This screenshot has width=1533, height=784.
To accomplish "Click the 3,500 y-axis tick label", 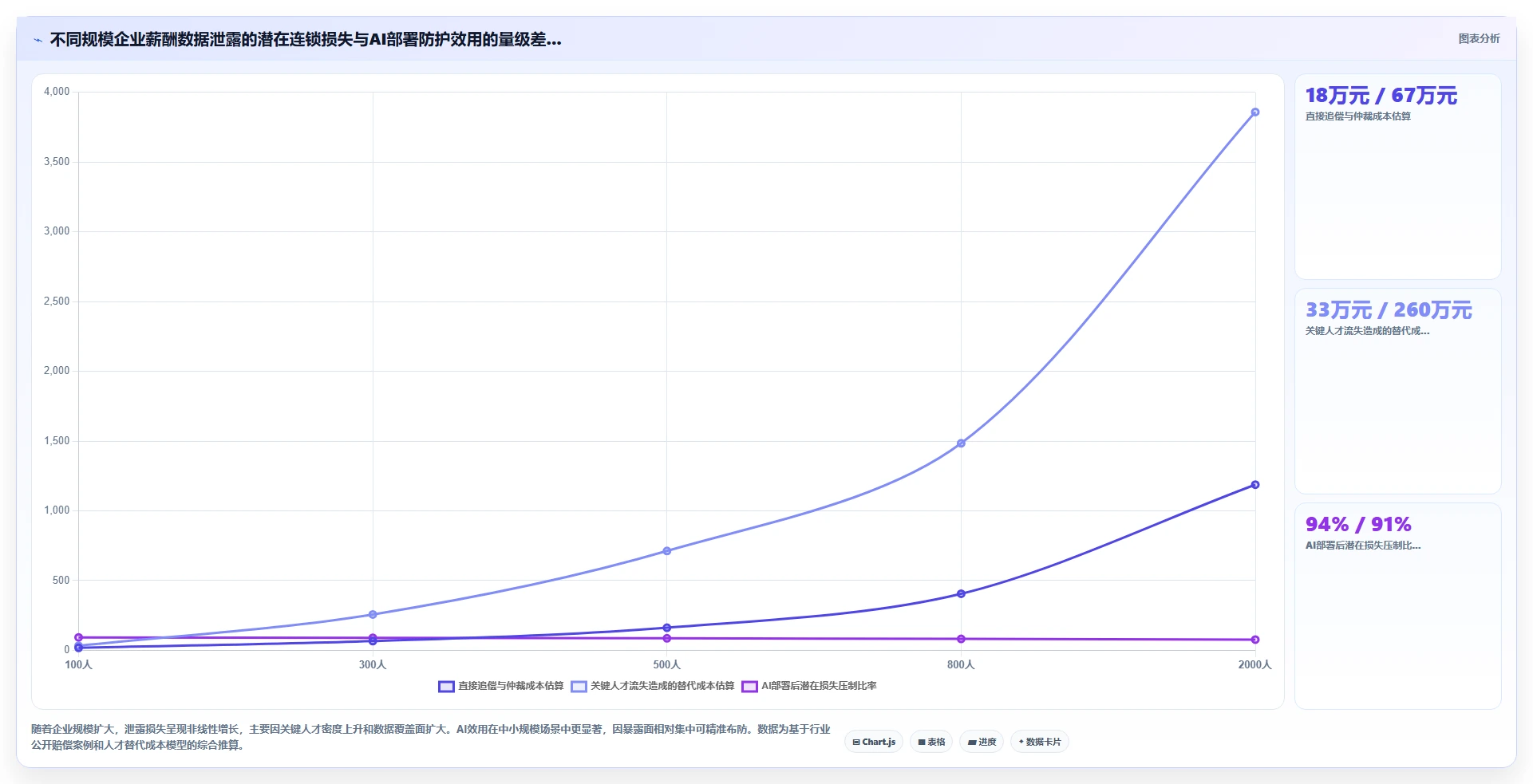I will (57, 162).
